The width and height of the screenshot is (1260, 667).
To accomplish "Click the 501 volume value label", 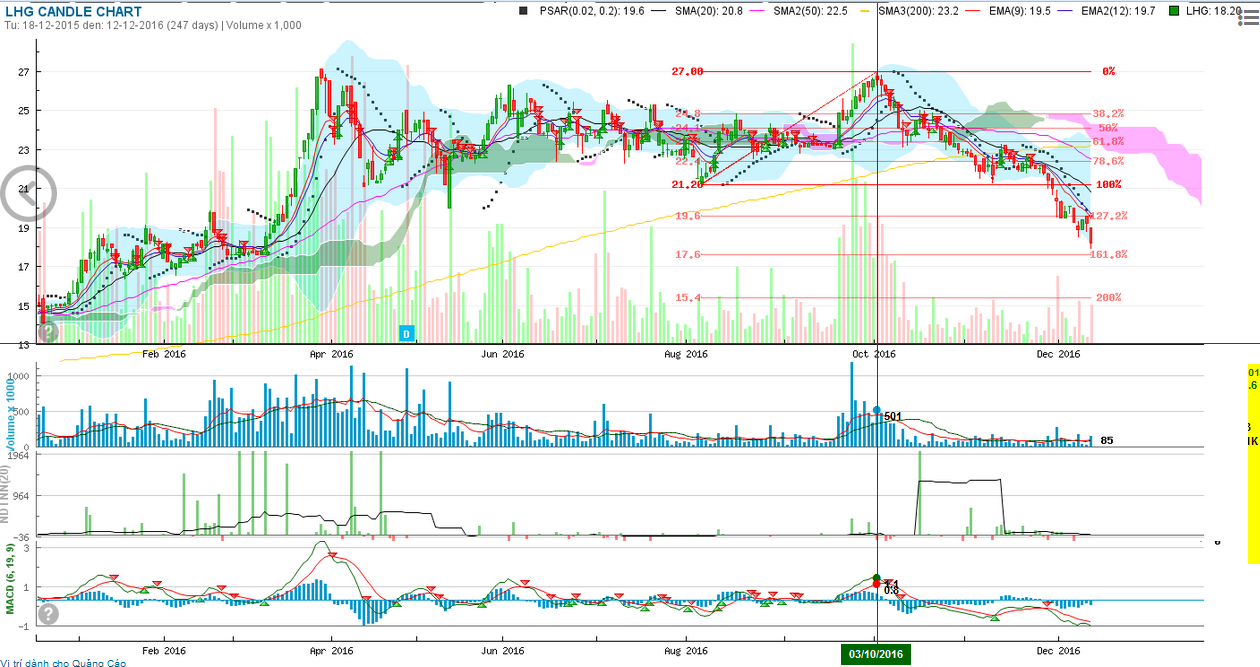I will coord(893,416).
